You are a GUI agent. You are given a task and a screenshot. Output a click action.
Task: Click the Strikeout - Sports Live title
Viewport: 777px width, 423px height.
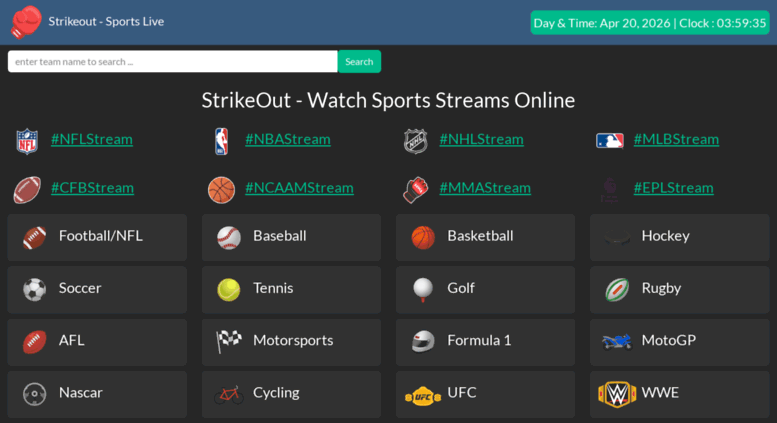[106, 21]
